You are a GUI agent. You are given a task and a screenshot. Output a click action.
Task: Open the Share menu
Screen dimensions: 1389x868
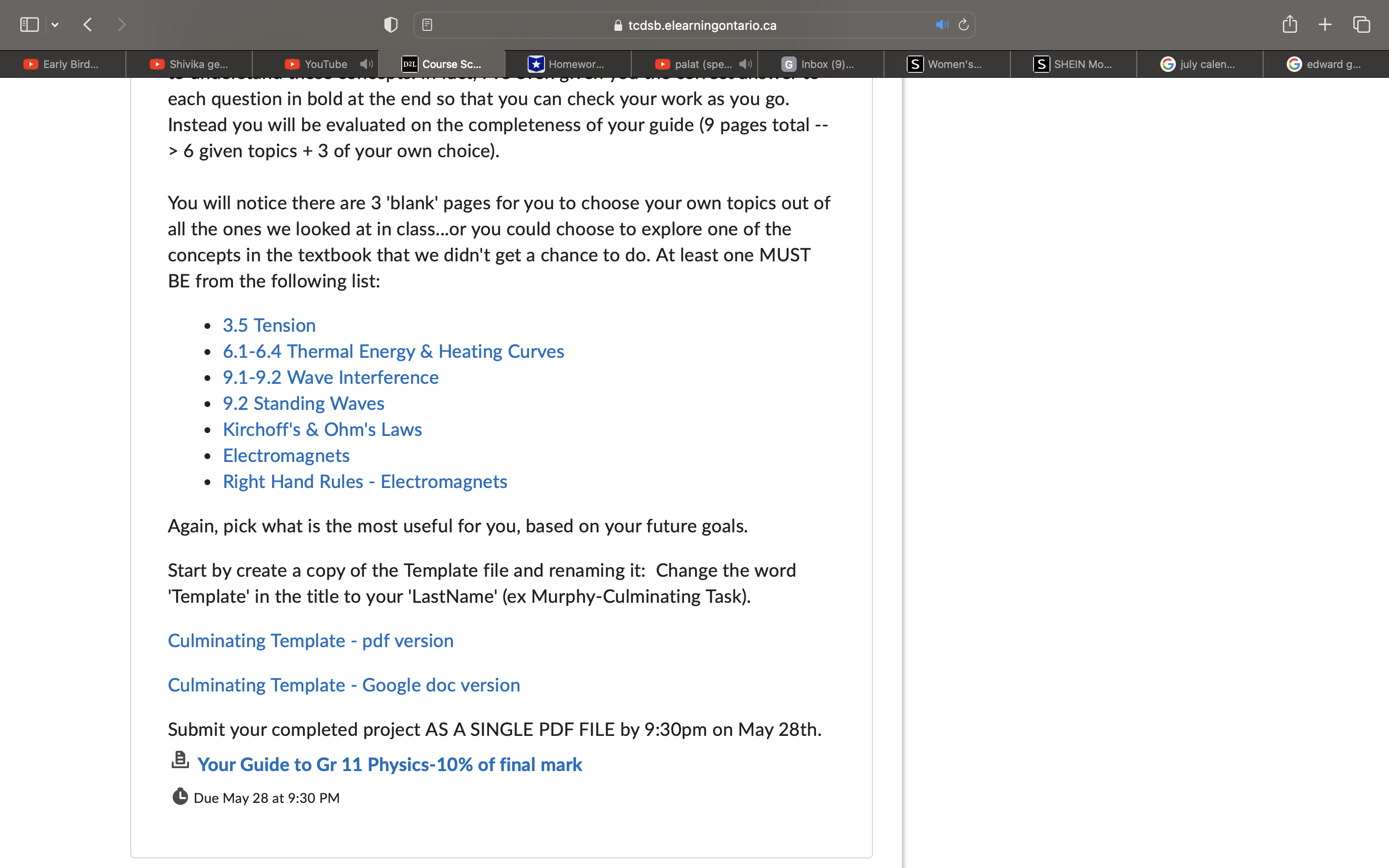point(1290,24)
